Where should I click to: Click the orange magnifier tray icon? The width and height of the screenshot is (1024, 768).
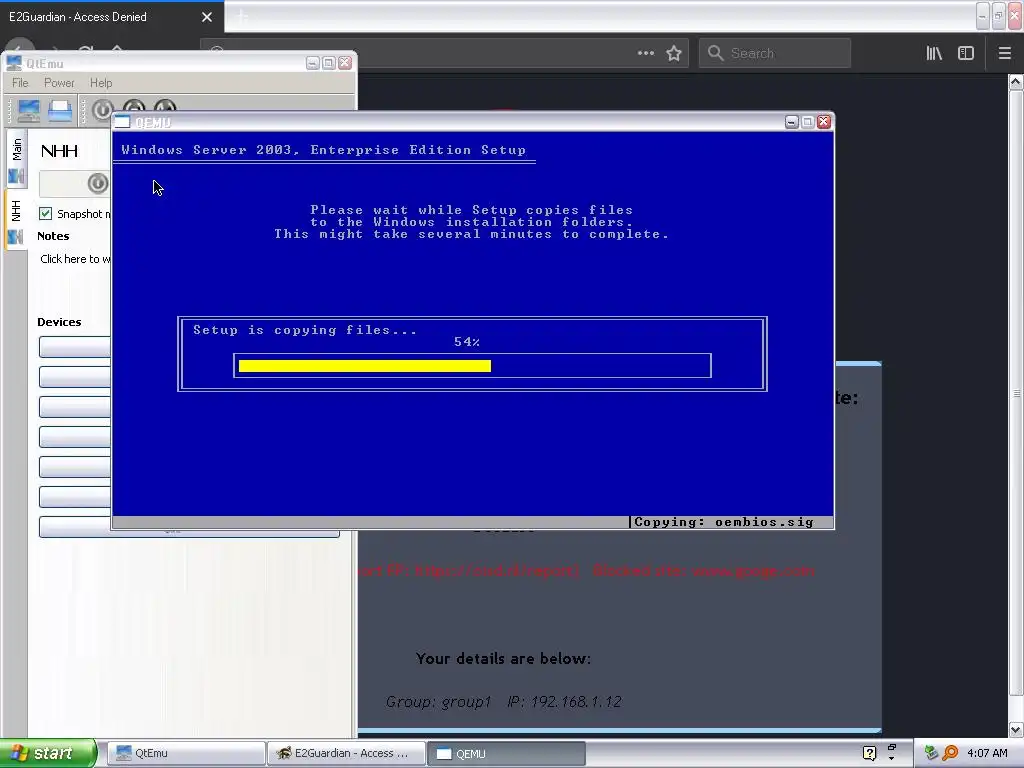pyautogui.click(x=950, y=753)
